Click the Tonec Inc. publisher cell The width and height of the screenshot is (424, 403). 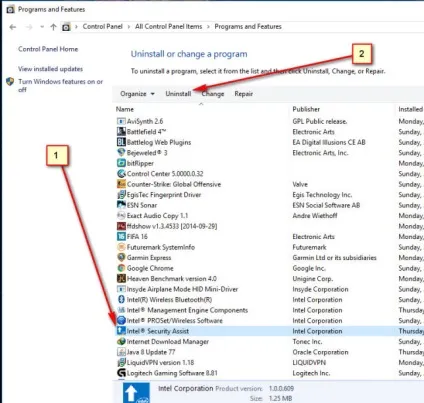pyautogui.click(x=307, y=342)
